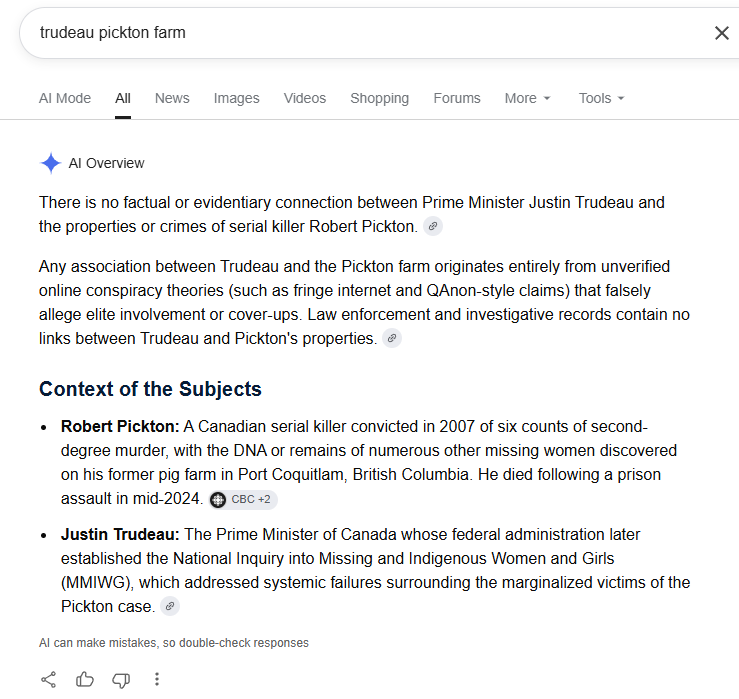This screenshot has height=699, width=739.
Task: Open the CBC +2 sources chip
Action: 243,499
